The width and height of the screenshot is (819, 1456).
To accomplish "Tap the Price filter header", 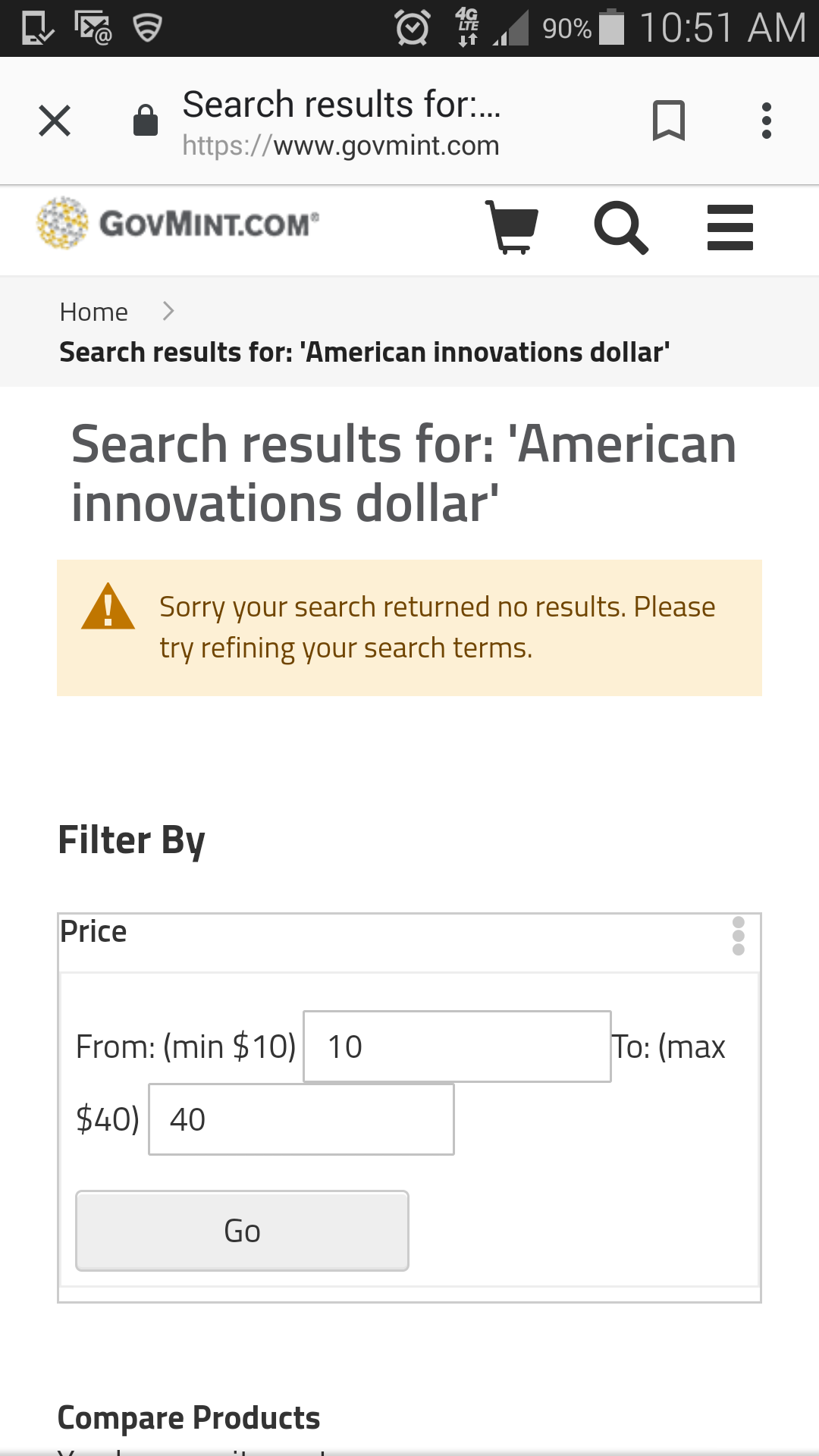I will 94,932.
